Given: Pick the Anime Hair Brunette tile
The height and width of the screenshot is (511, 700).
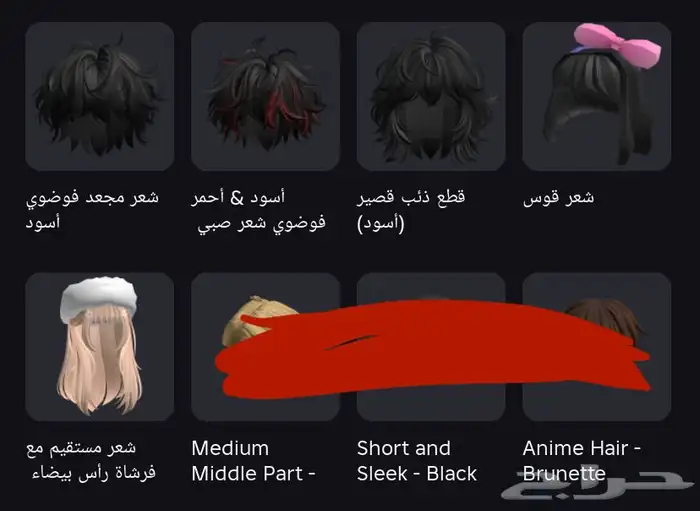Looking at the screenshot, I should coord(596,347).
